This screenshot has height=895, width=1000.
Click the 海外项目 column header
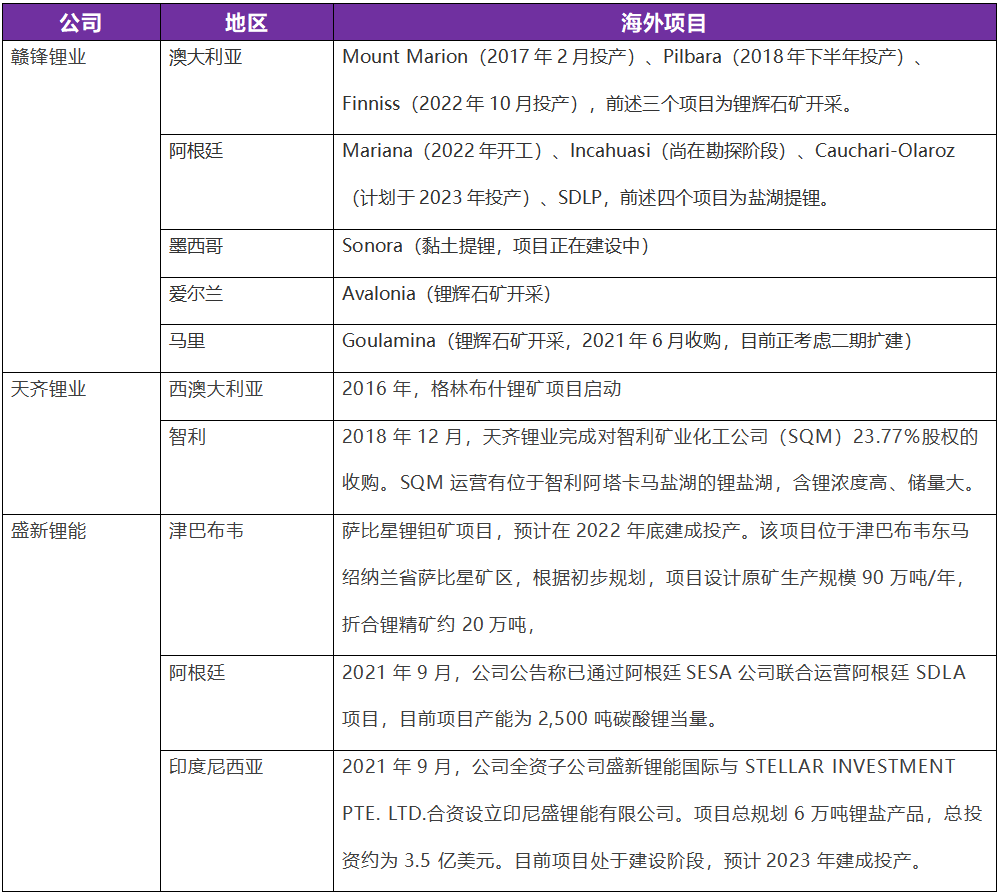click(665, 23)
